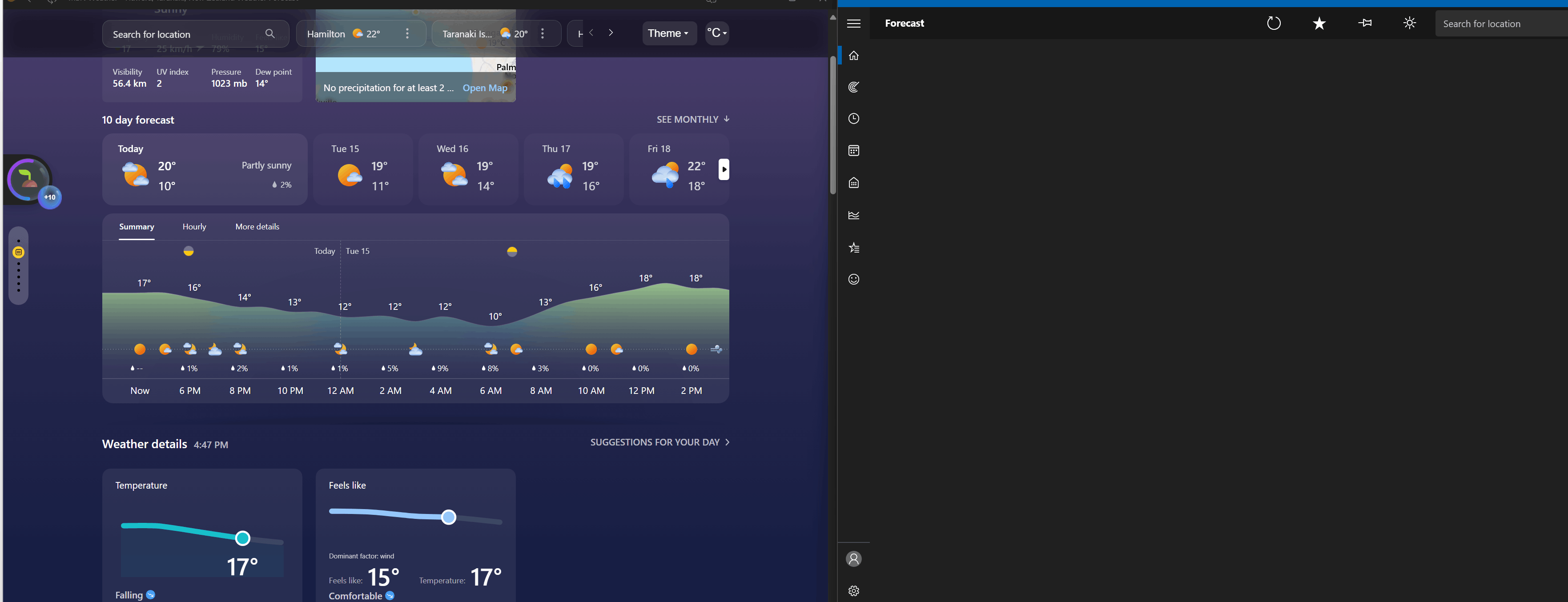1568x602 pixels.
Task: Open Favorites star-list icon in sidebar
Action: (853, 248)
